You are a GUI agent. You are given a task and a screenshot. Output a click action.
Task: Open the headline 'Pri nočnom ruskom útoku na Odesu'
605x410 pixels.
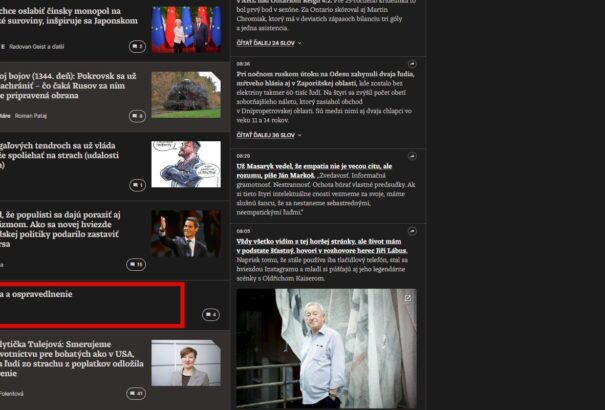(x=325, y=78)
